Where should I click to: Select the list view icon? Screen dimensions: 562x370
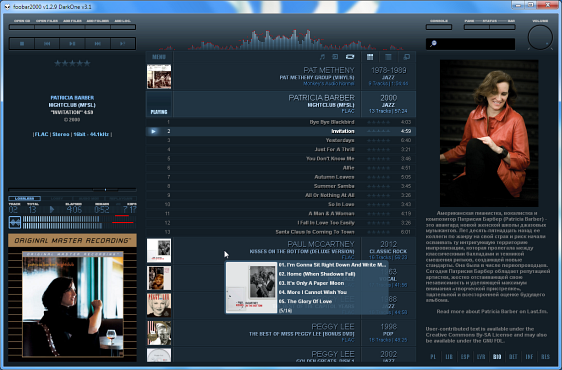tap(388, 57)
